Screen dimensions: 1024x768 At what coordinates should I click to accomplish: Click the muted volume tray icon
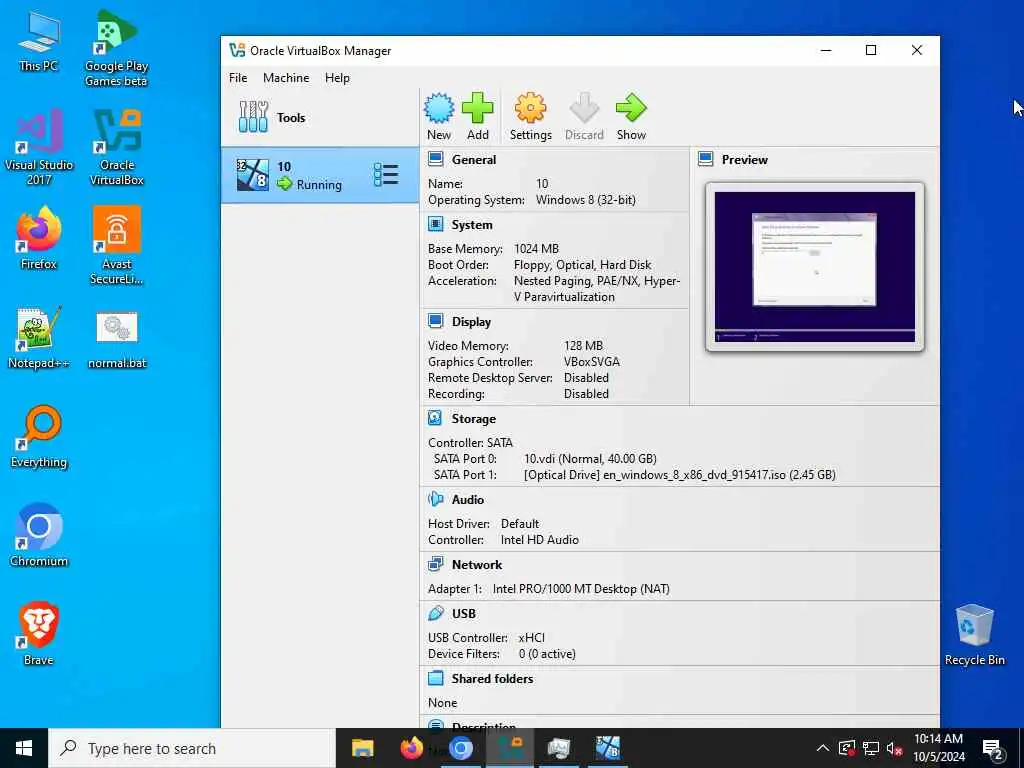895,748
